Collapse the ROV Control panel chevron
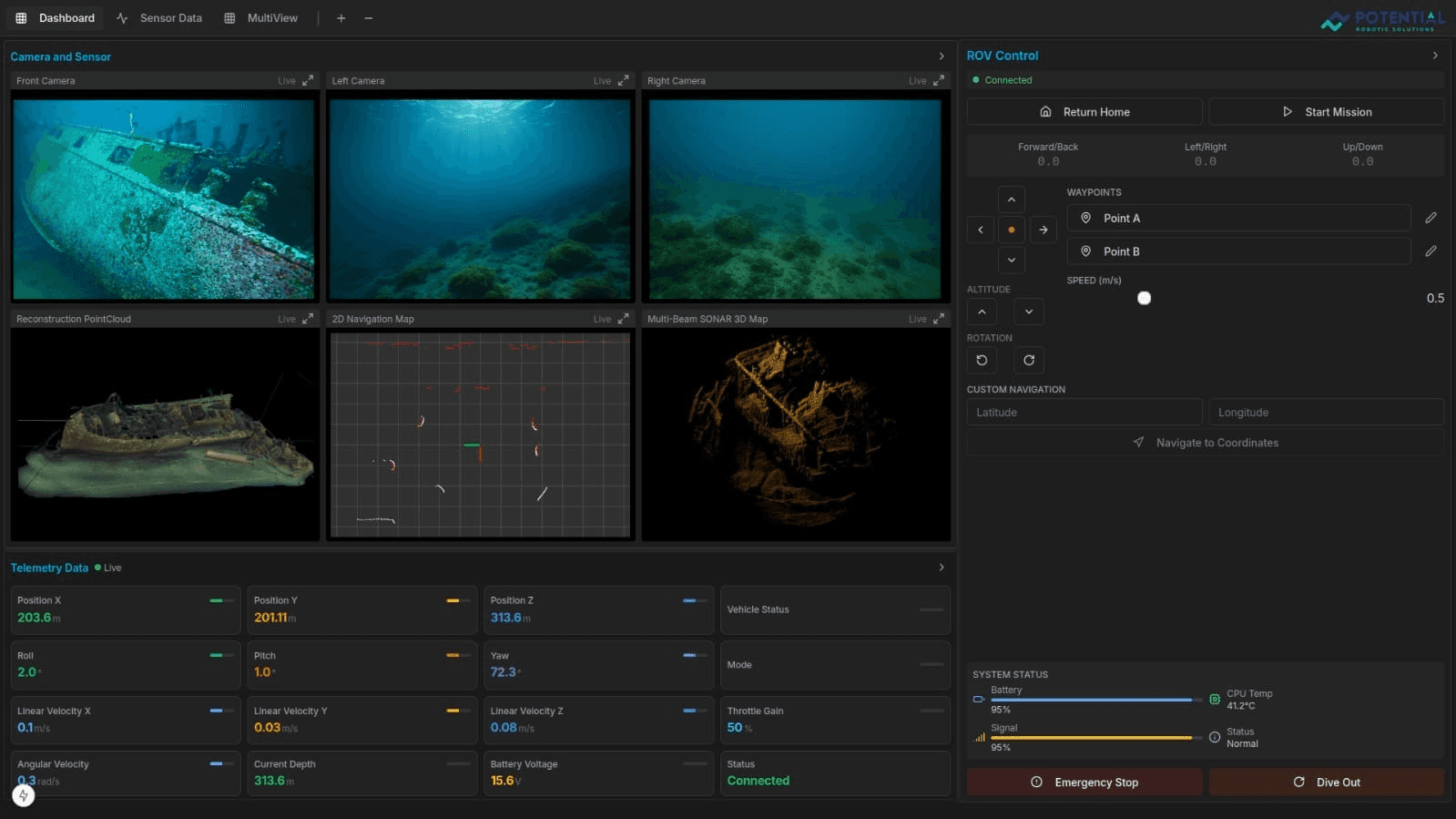Image resolution: width=1456 pixels, height=819 pixels. [x=1435, y=56]
